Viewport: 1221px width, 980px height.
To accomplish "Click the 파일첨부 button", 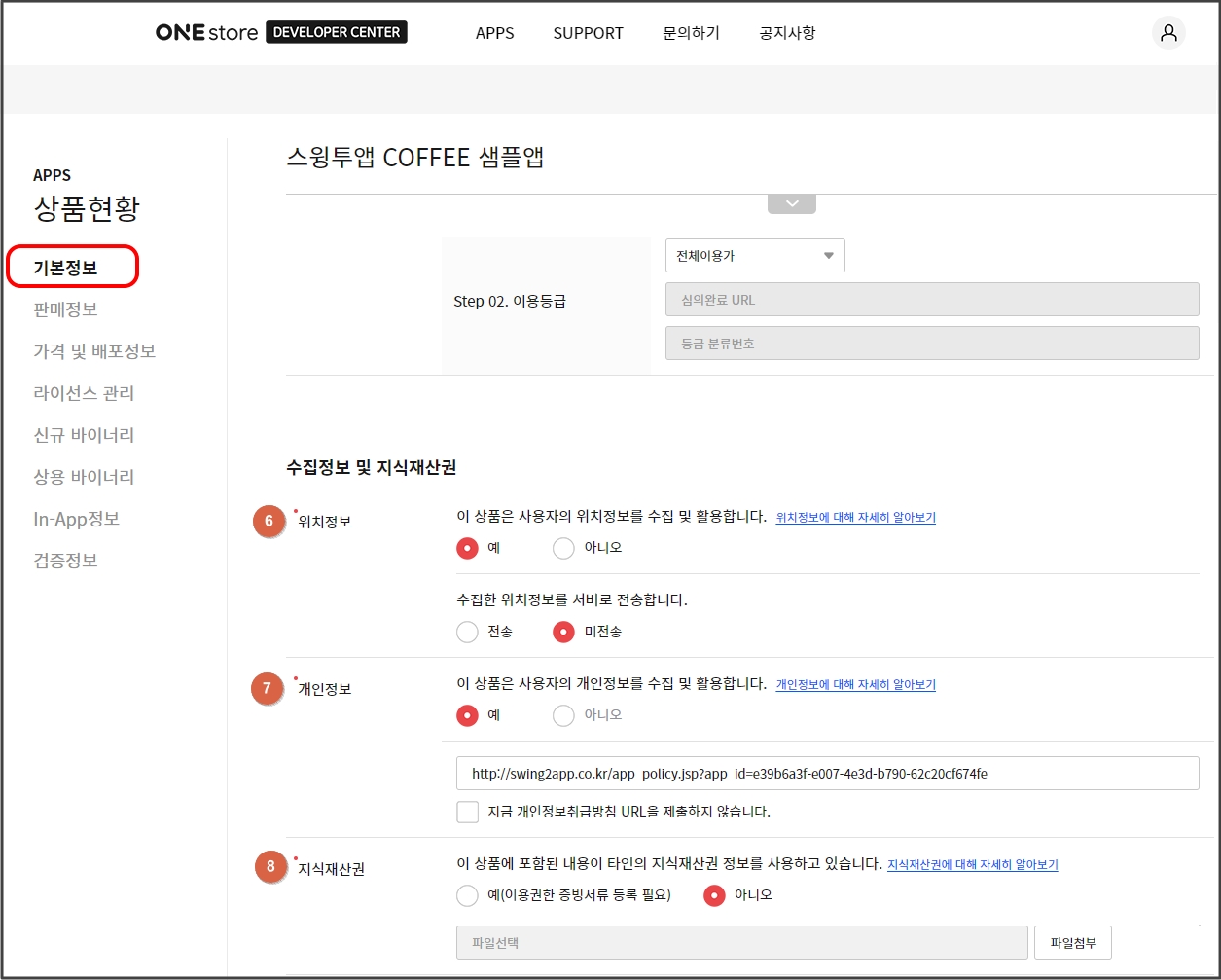I will point(1072,942).
